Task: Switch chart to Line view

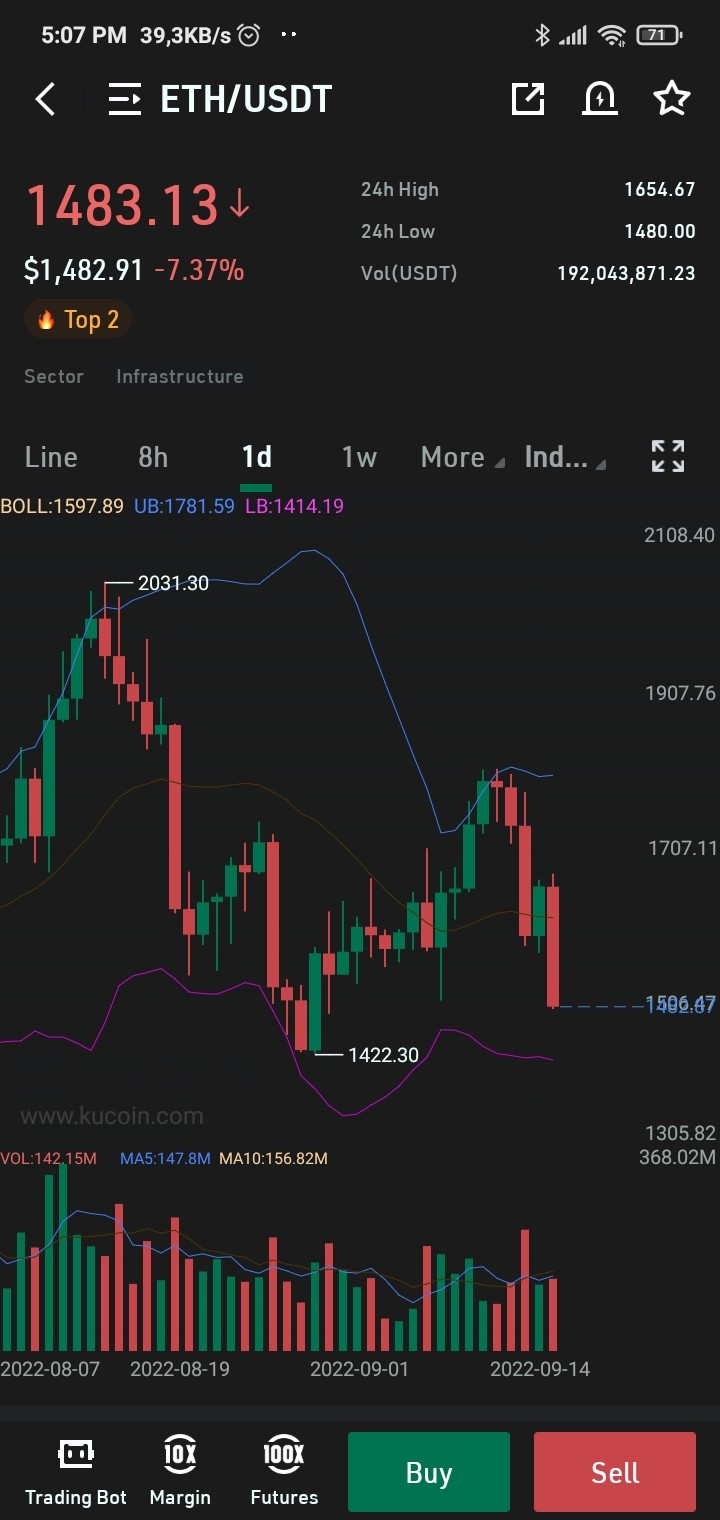Action: [51, 457]
